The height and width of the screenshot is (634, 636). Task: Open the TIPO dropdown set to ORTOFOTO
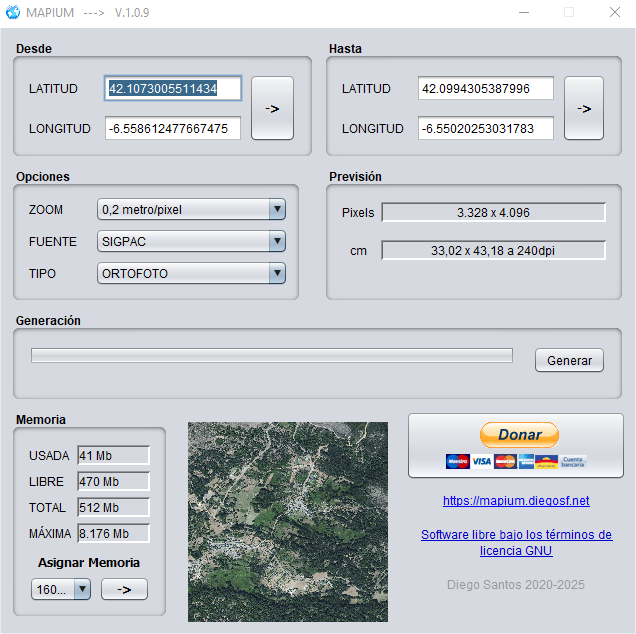click(191, 273)
